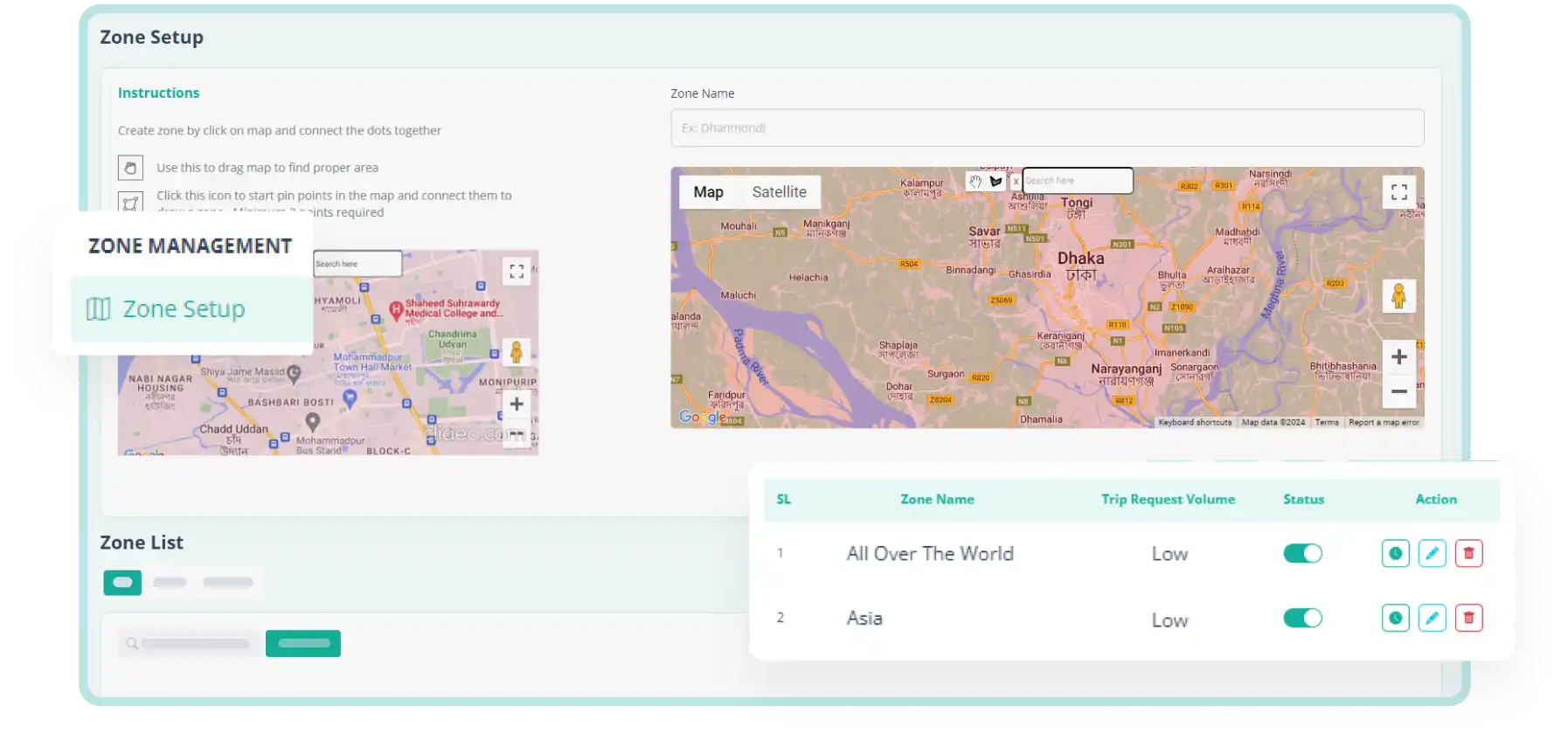Focus the Search here box on the preview map
Viewport: 1568px width, 740px height.
click(x=357, y=264)
